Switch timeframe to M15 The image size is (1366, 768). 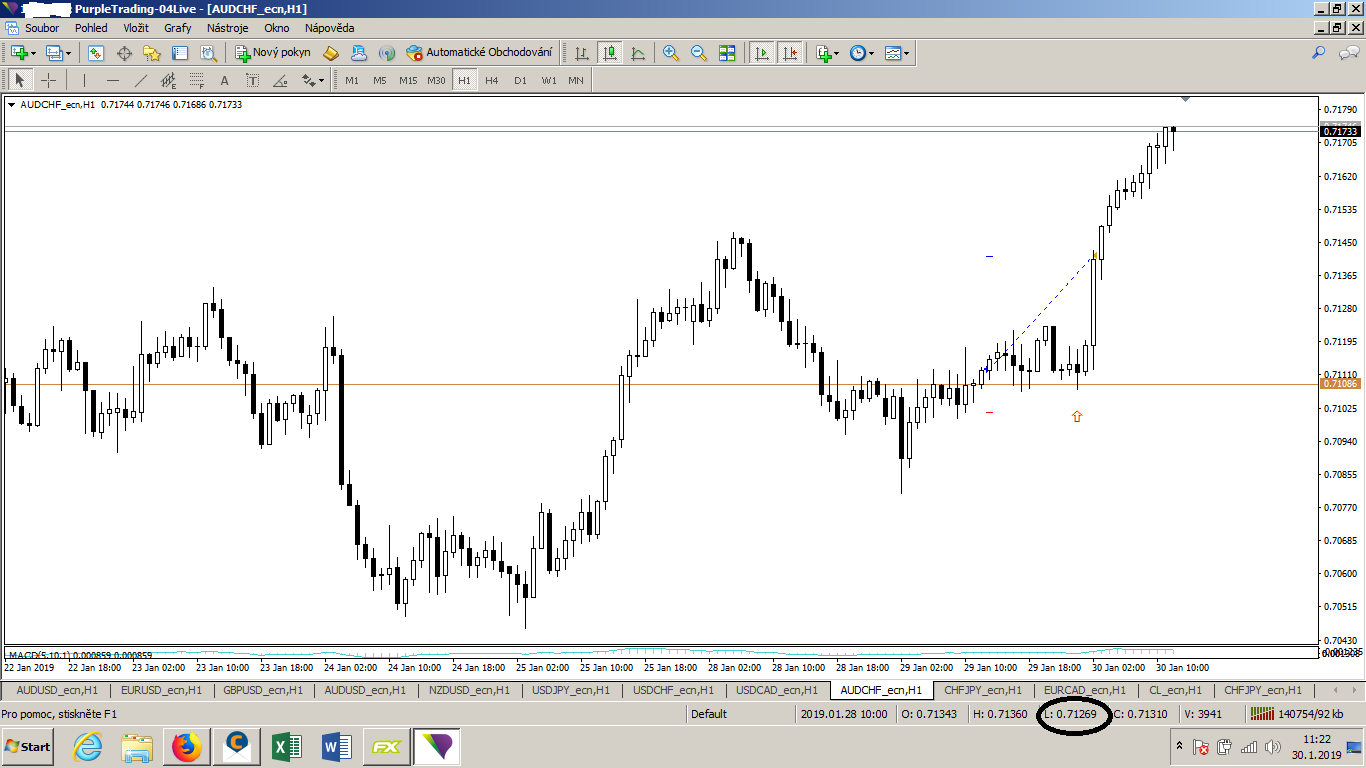tap(408, 80)
